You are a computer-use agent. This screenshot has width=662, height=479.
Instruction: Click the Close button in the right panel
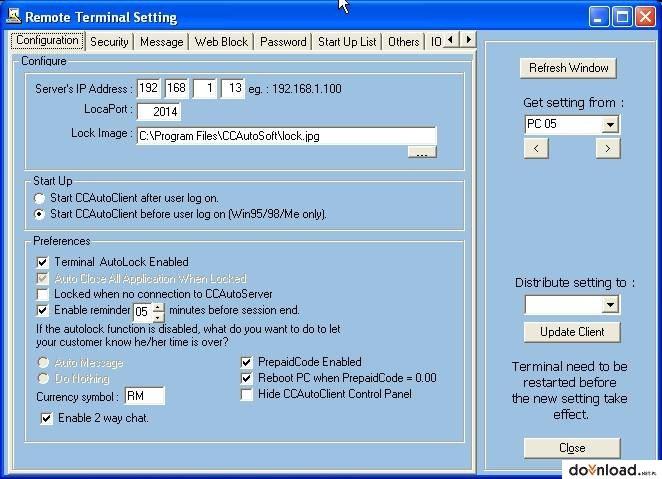[x=572, y=448]
